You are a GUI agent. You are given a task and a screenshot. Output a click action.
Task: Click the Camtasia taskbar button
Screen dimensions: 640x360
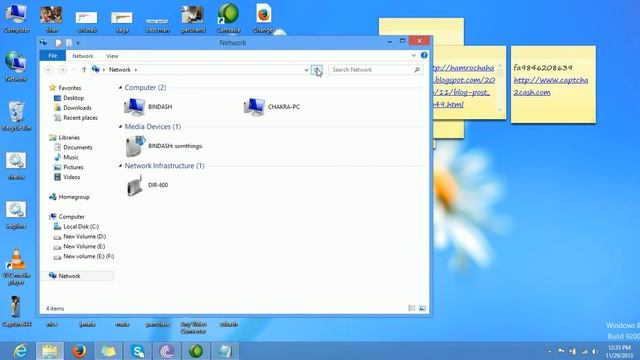[196, 351]
